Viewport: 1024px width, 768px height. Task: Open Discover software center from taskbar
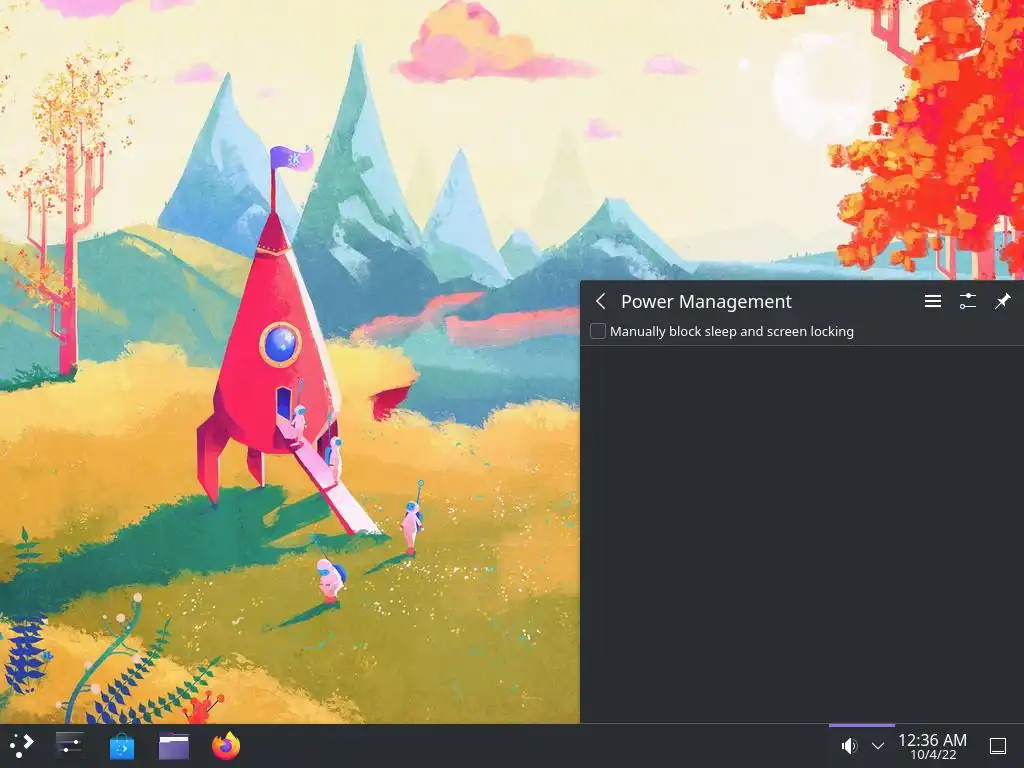[x=121, y=746]
